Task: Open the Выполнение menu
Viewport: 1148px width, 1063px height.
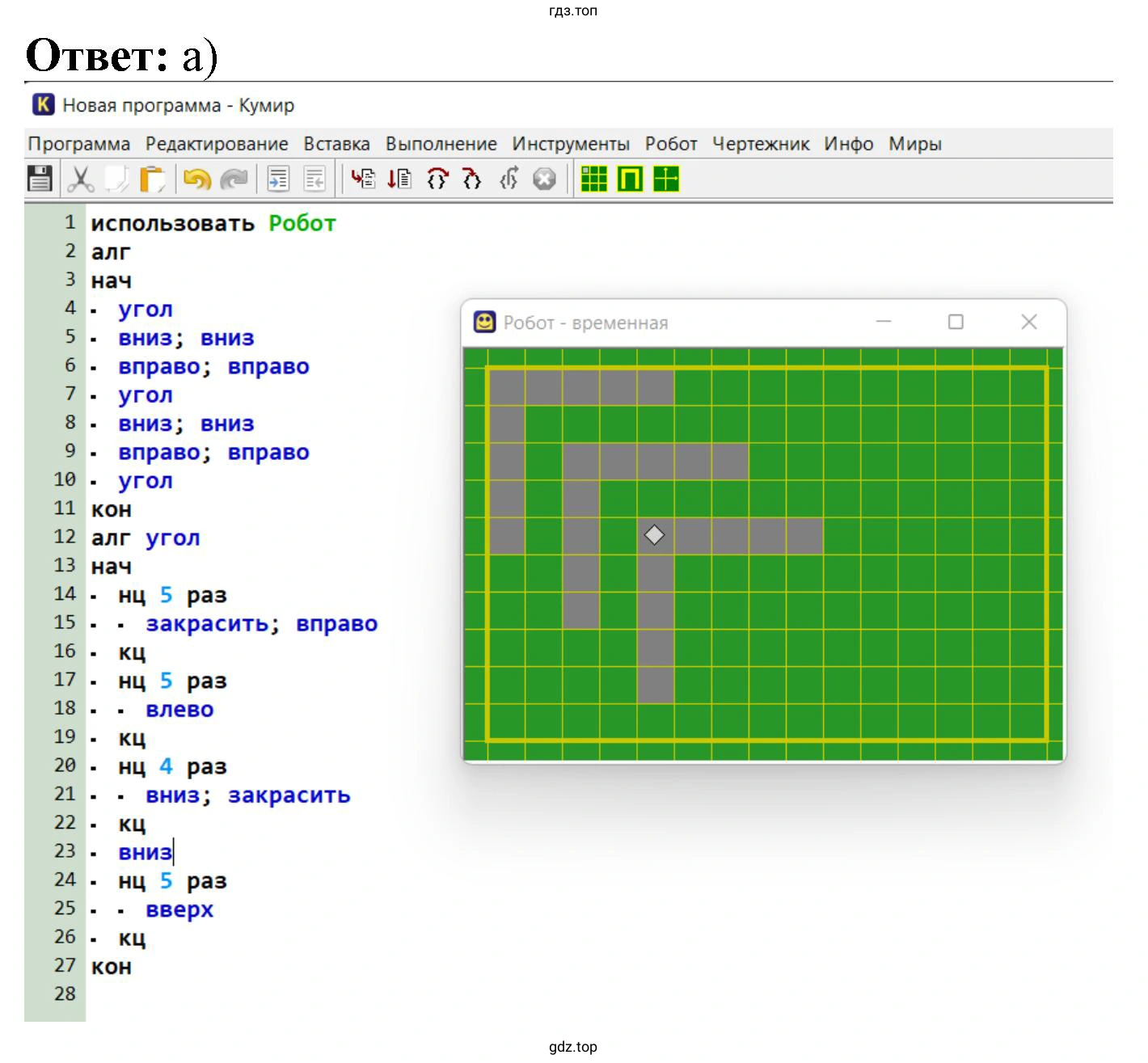Action: point(441,144)
